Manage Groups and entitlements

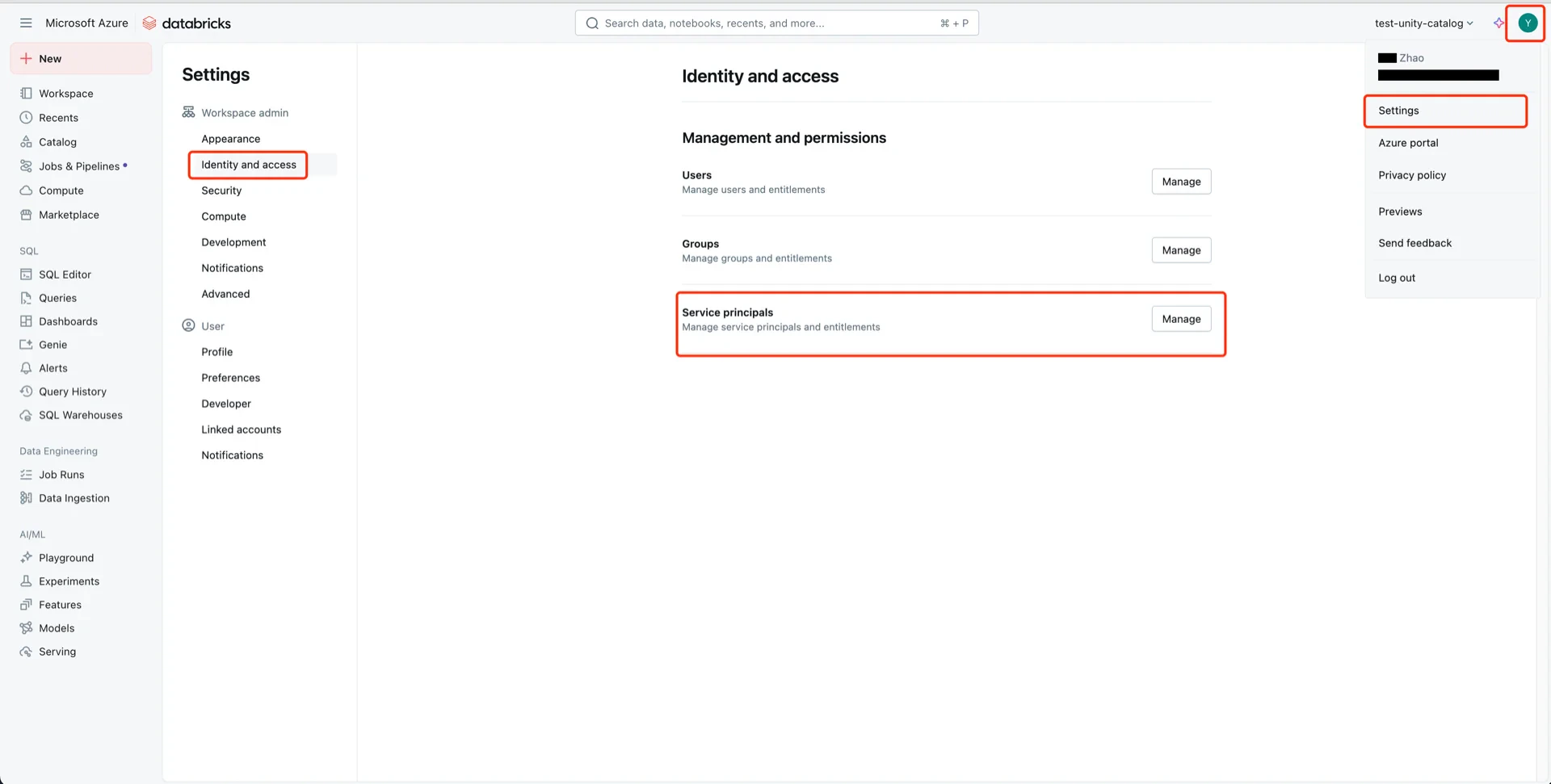(1181, 250)
